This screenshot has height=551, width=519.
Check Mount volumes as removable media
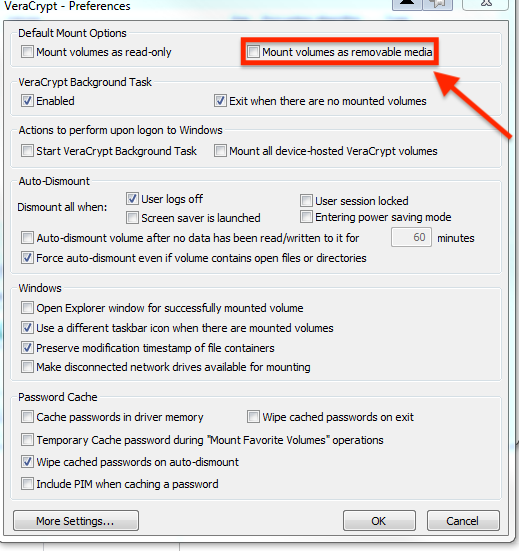tap(253, 52)
